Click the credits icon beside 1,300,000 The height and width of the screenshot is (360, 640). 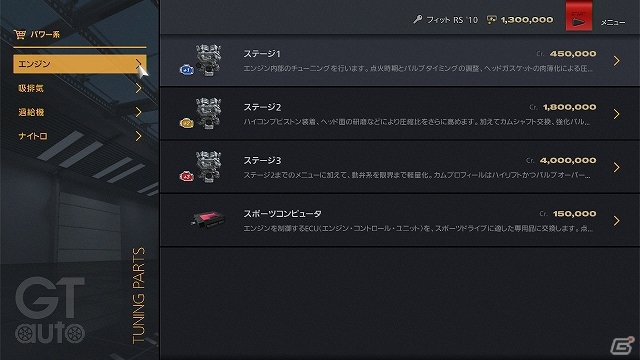[492, 20]
